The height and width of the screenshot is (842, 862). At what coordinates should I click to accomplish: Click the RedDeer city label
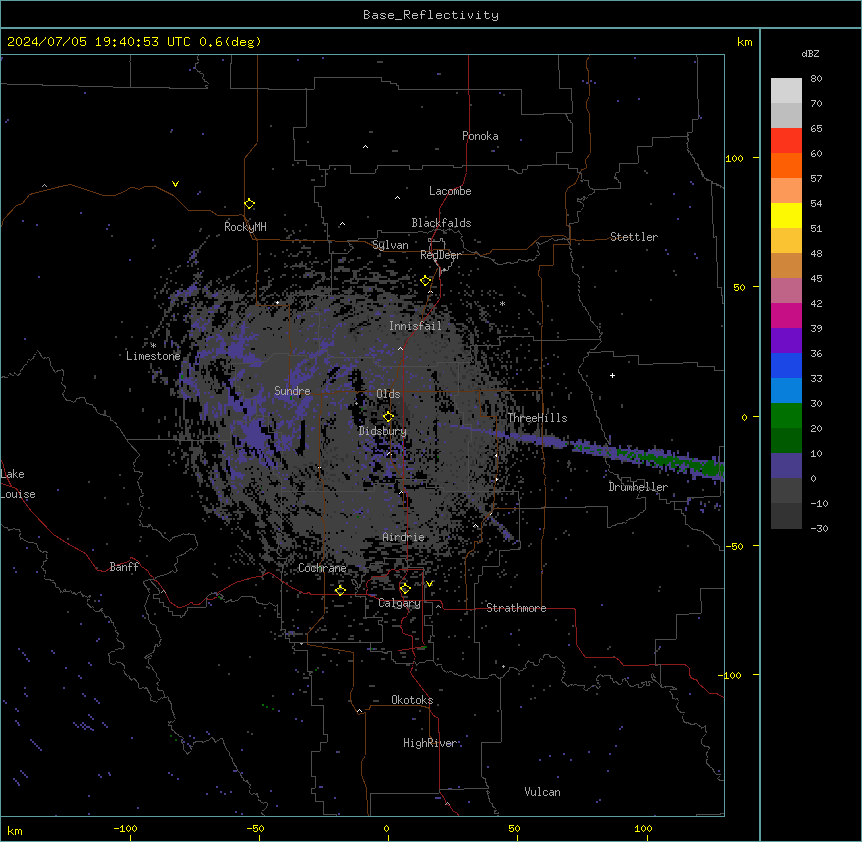pyautogui.click(x=440, y=255)
